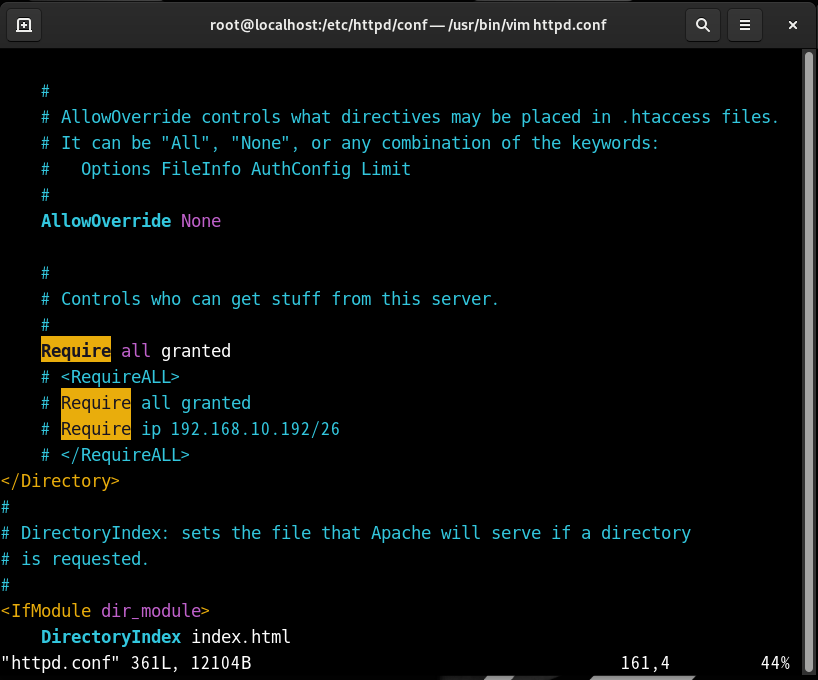
Task: Click the 'dir_module' module name
Action: tap(151, 611)
